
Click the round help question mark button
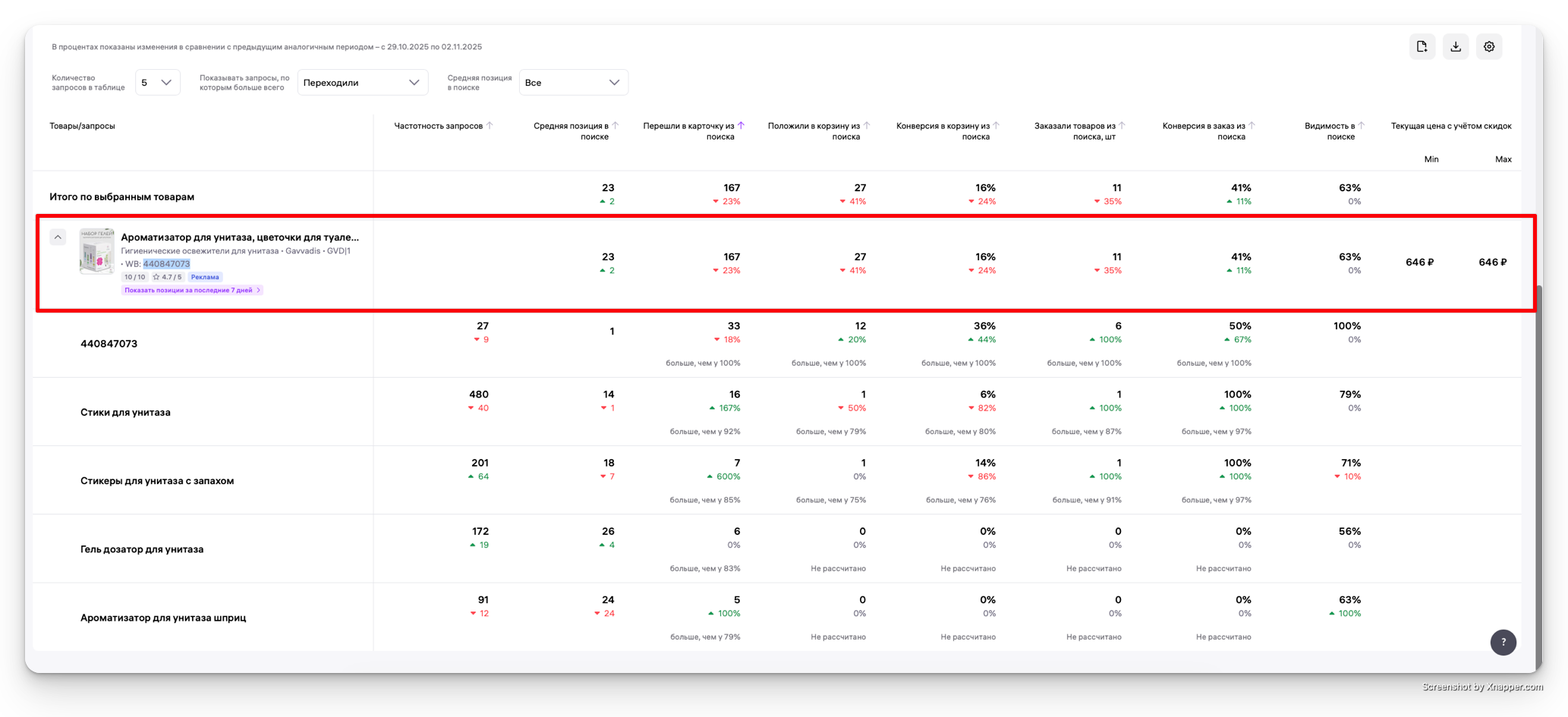coord(1503,642)
